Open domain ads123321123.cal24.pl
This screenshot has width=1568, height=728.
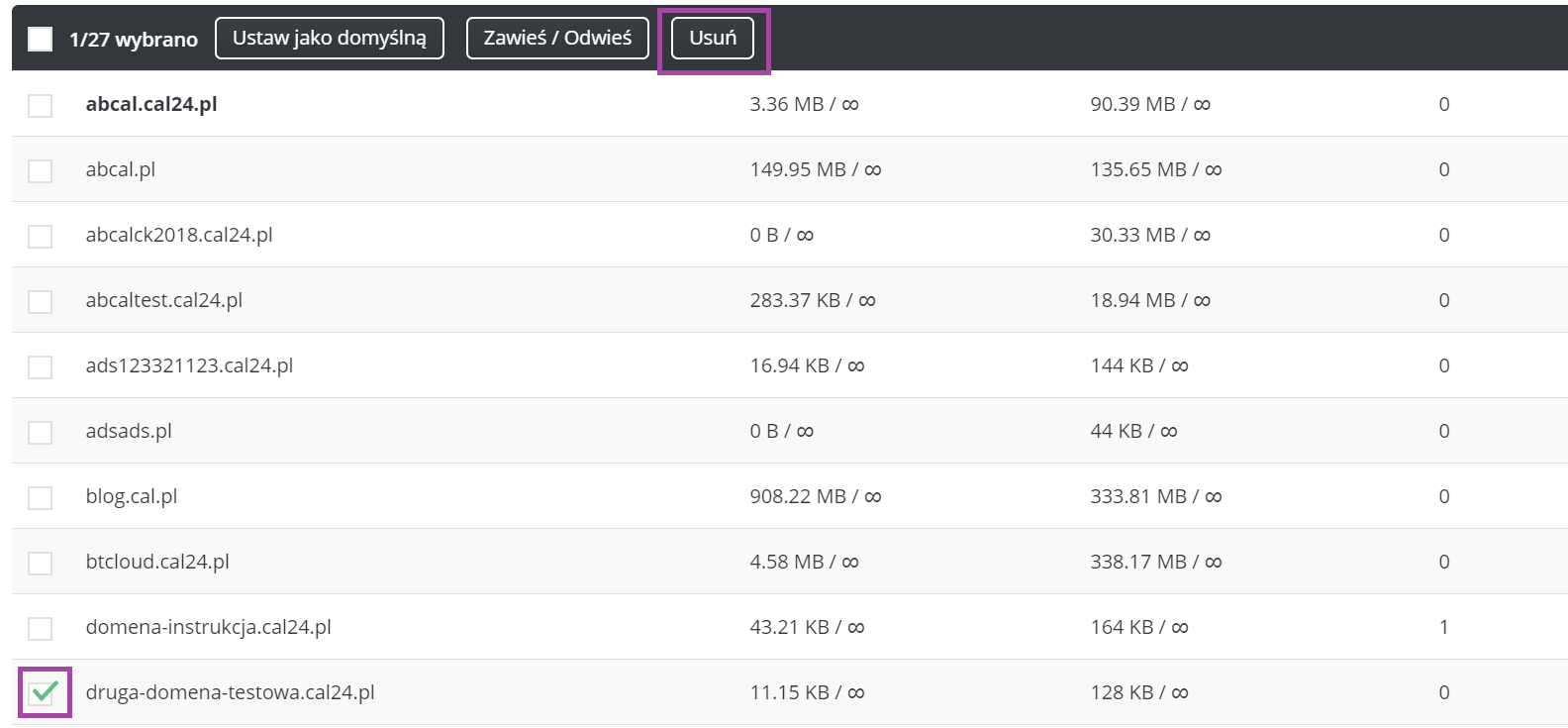[x=189, y=365]
